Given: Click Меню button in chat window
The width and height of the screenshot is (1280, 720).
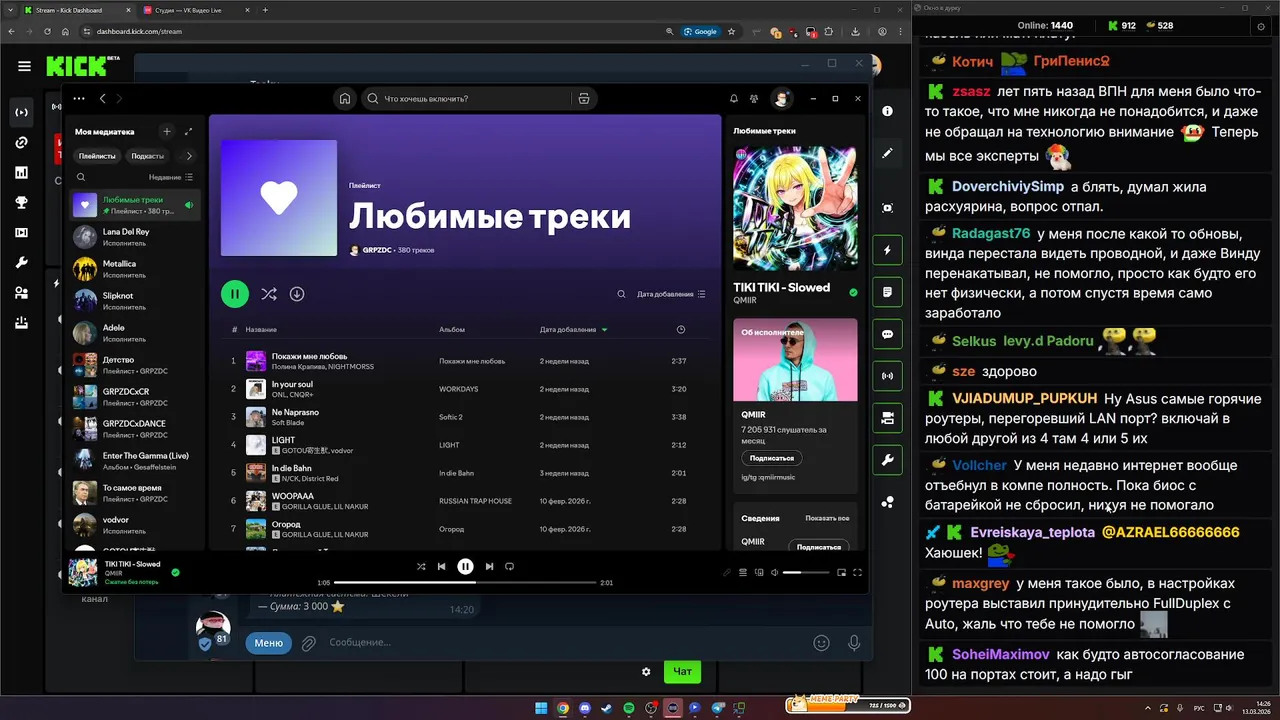Looking at the screenshot, I should [x=268, y=643].
